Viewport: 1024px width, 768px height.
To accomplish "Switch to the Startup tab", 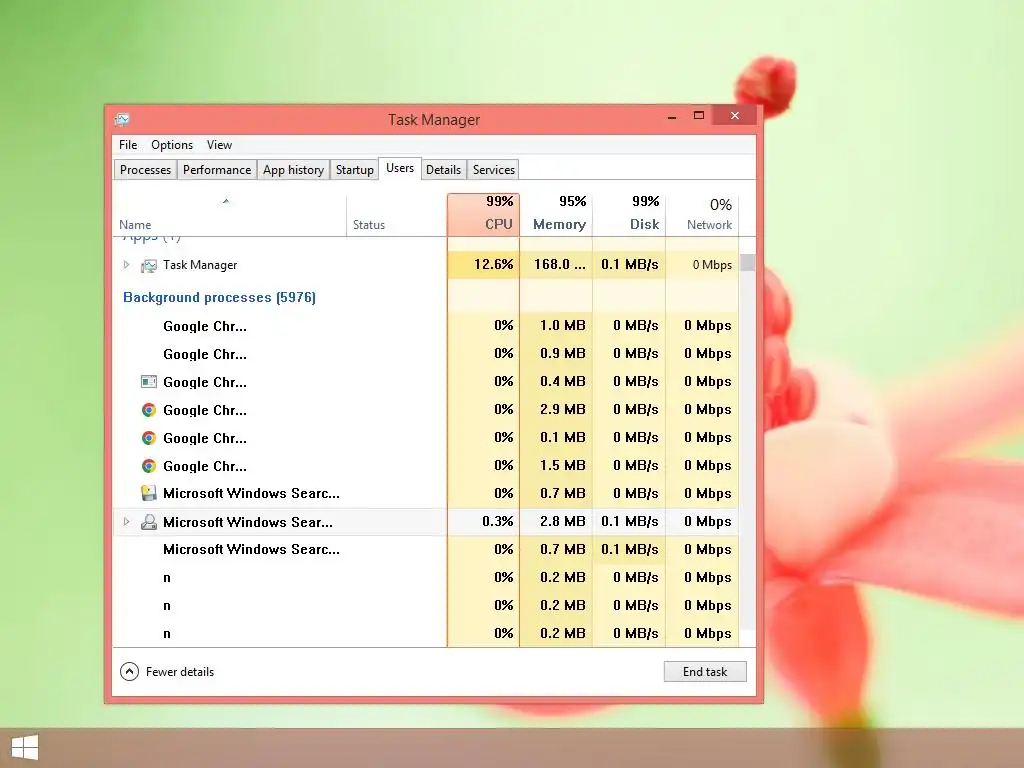I will [355, 170].
